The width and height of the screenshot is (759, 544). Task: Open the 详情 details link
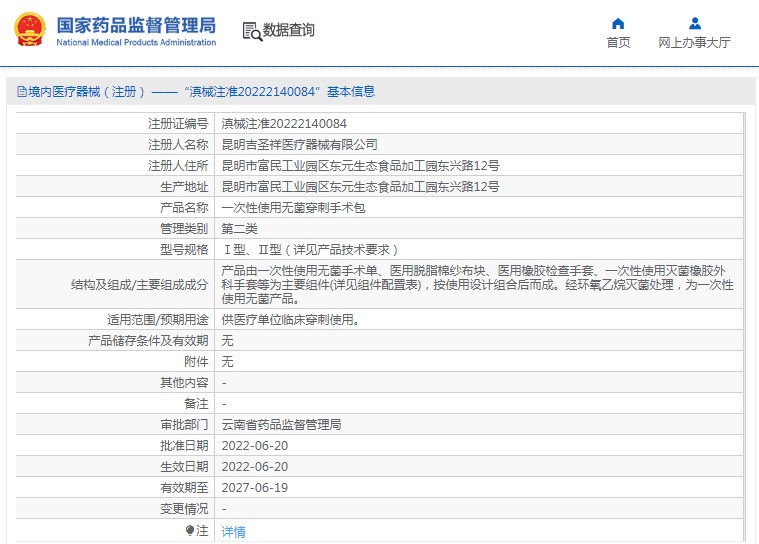click(233, 532)
